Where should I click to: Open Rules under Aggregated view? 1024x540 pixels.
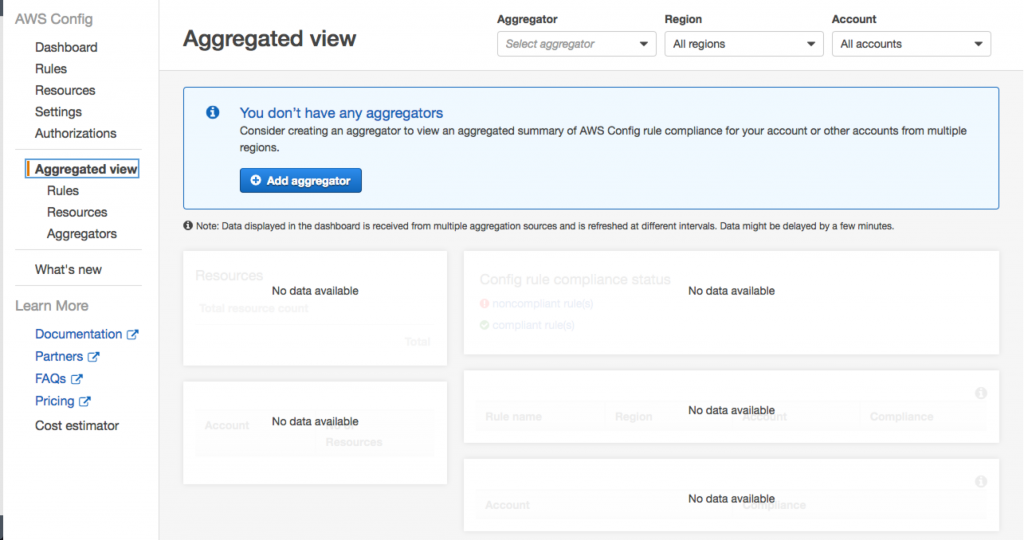click(63, 191)
